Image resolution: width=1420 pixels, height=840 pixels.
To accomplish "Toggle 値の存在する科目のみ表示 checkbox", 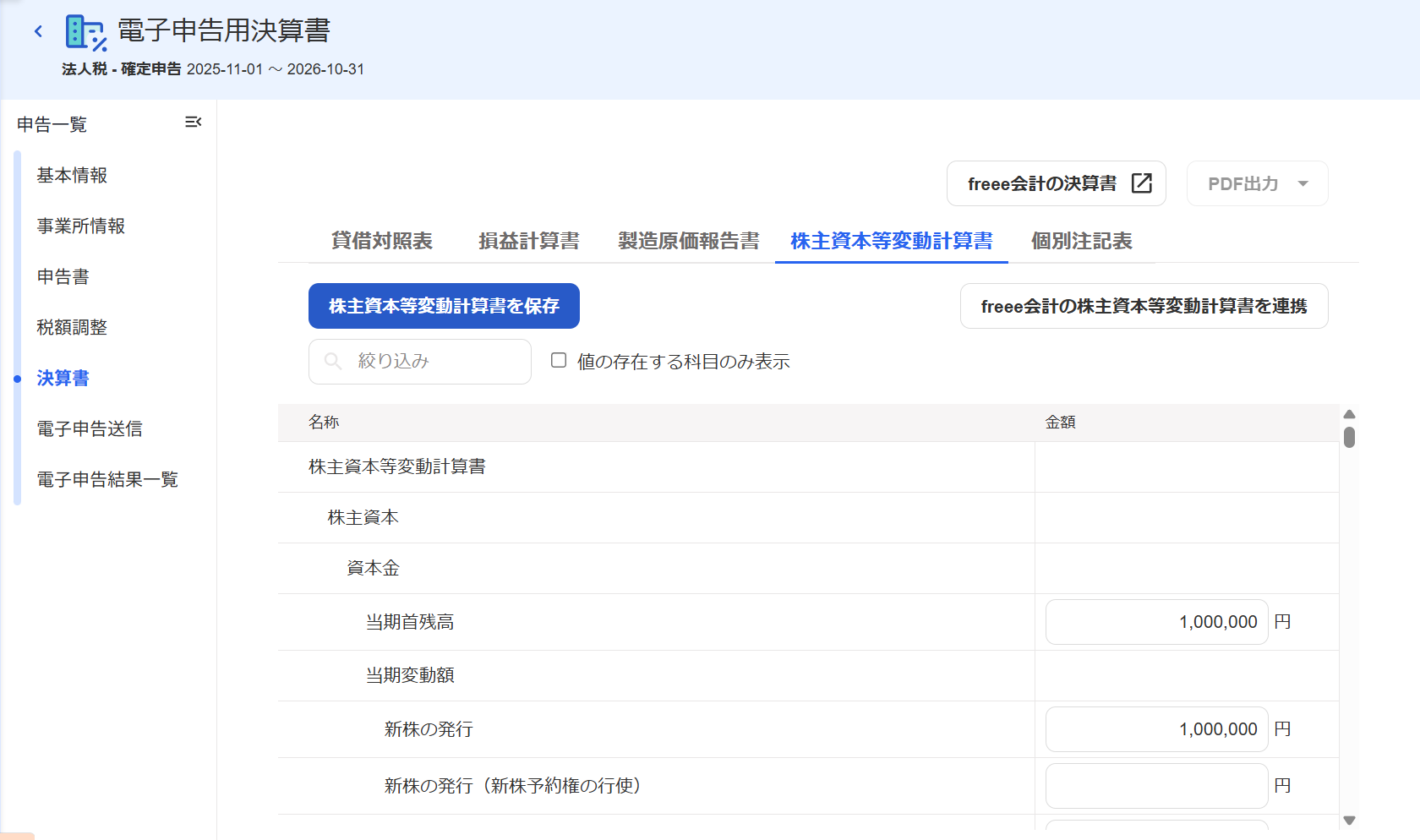I will 559,361.
